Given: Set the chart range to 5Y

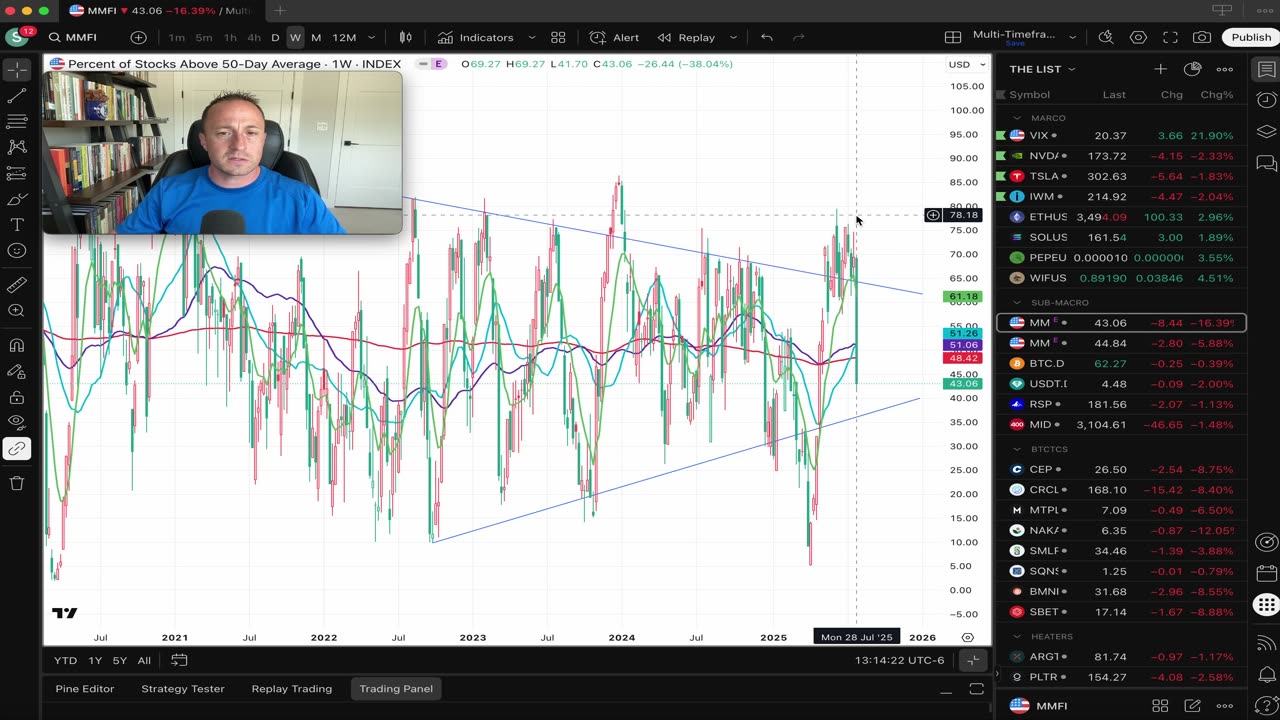Looking at the screenshot, I should coord(120,660).
